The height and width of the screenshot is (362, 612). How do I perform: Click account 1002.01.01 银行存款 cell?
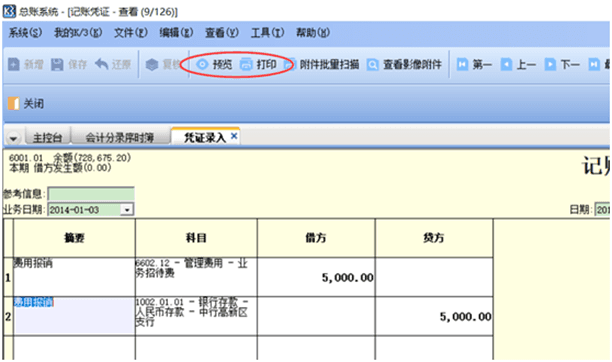[196, 316]
